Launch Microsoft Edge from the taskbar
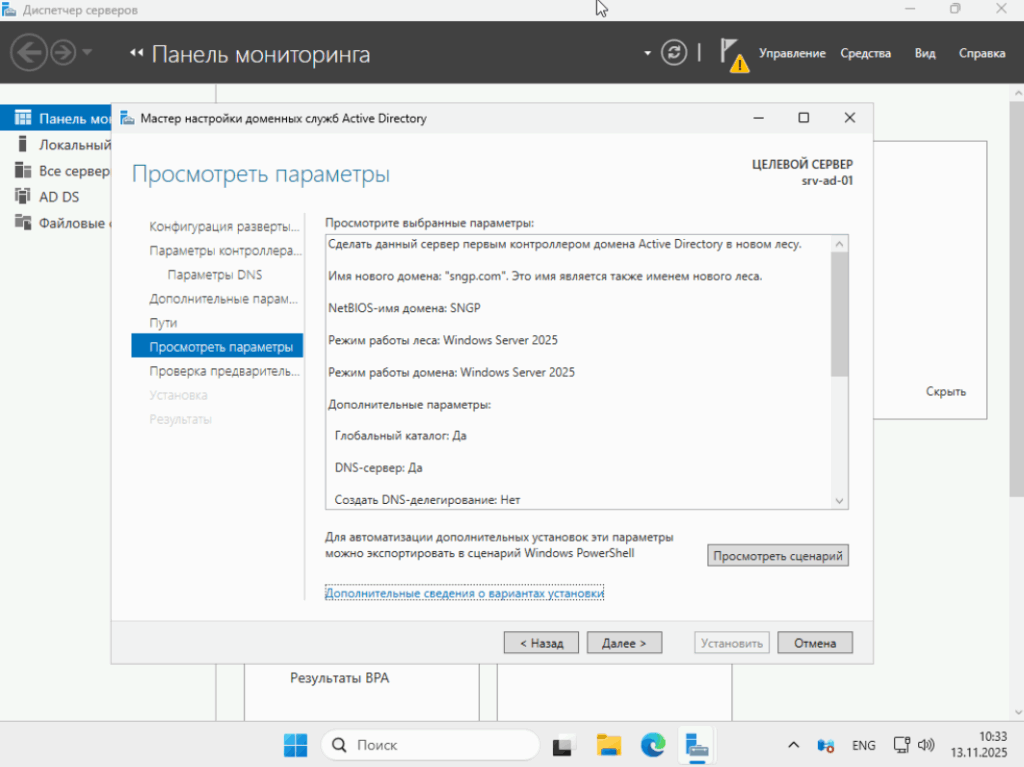This screenshot has height=767, width=1024. click(652, 745)
